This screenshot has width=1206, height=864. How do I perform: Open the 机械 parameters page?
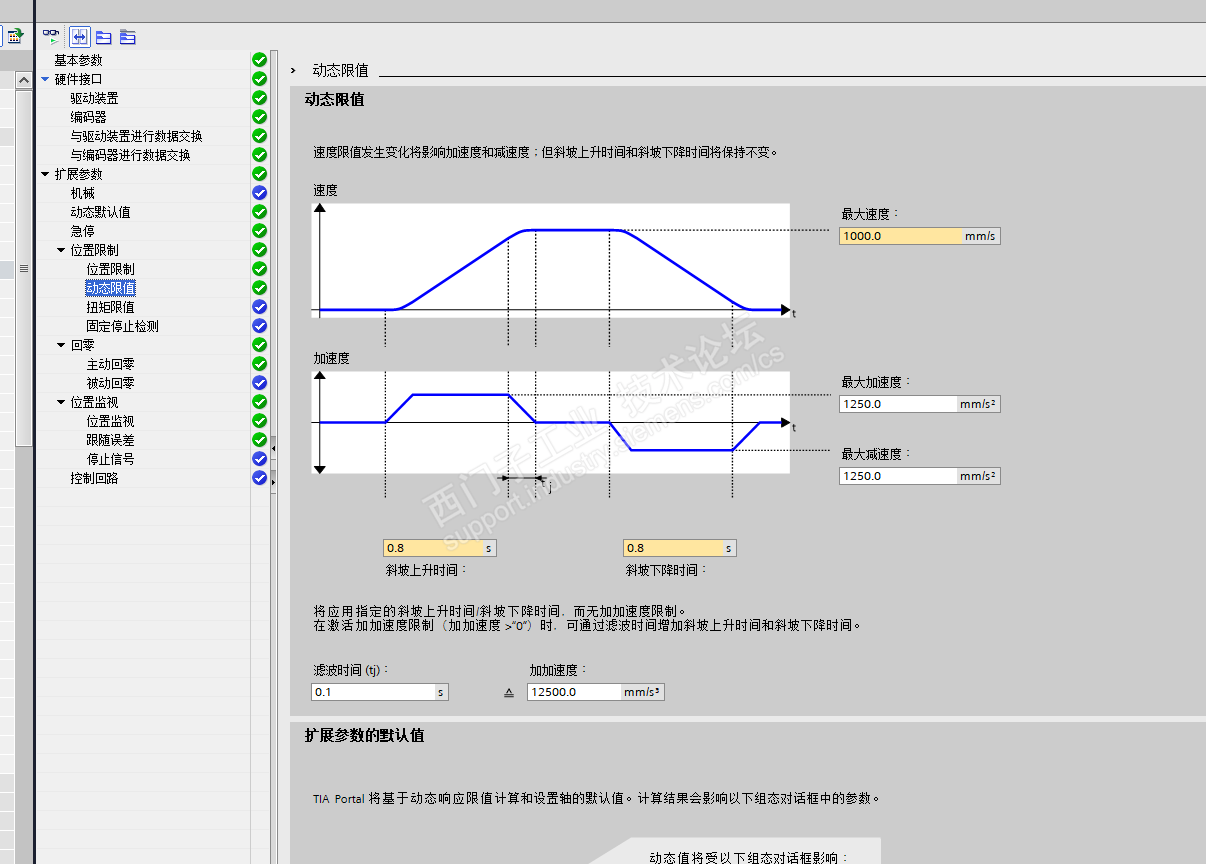(82, 193)
